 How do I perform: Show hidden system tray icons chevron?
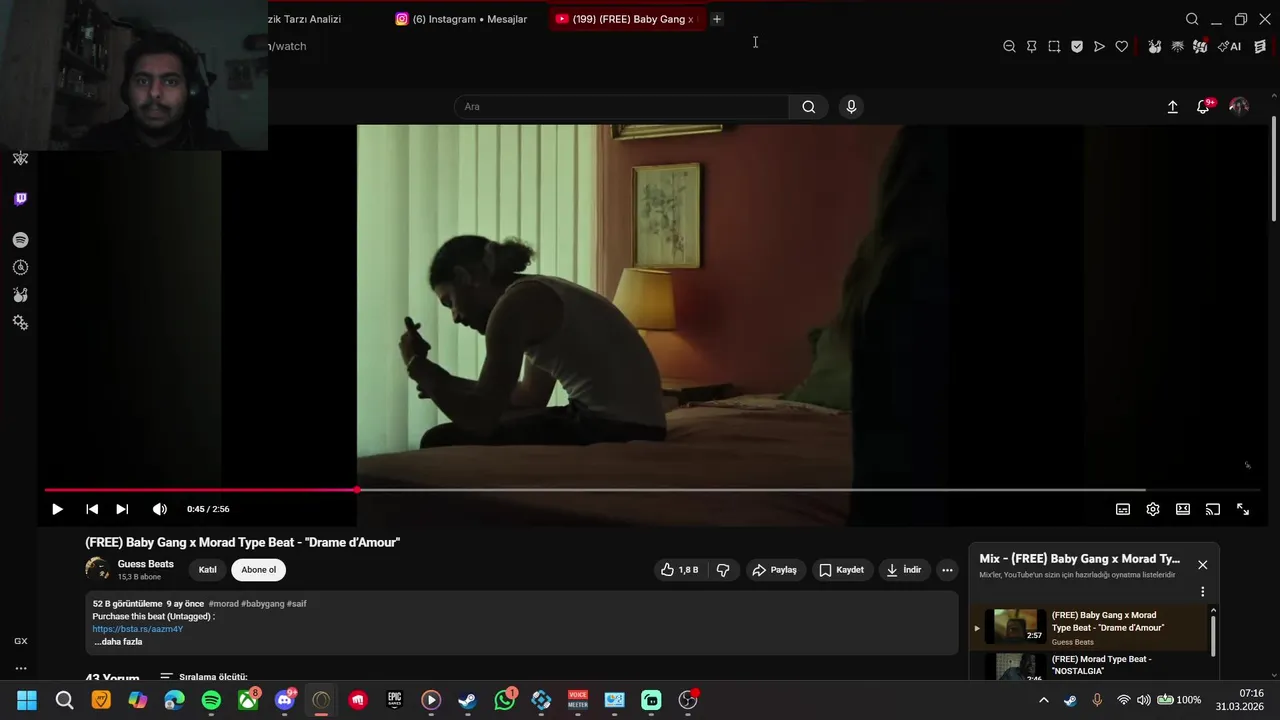coord(1044,700)
